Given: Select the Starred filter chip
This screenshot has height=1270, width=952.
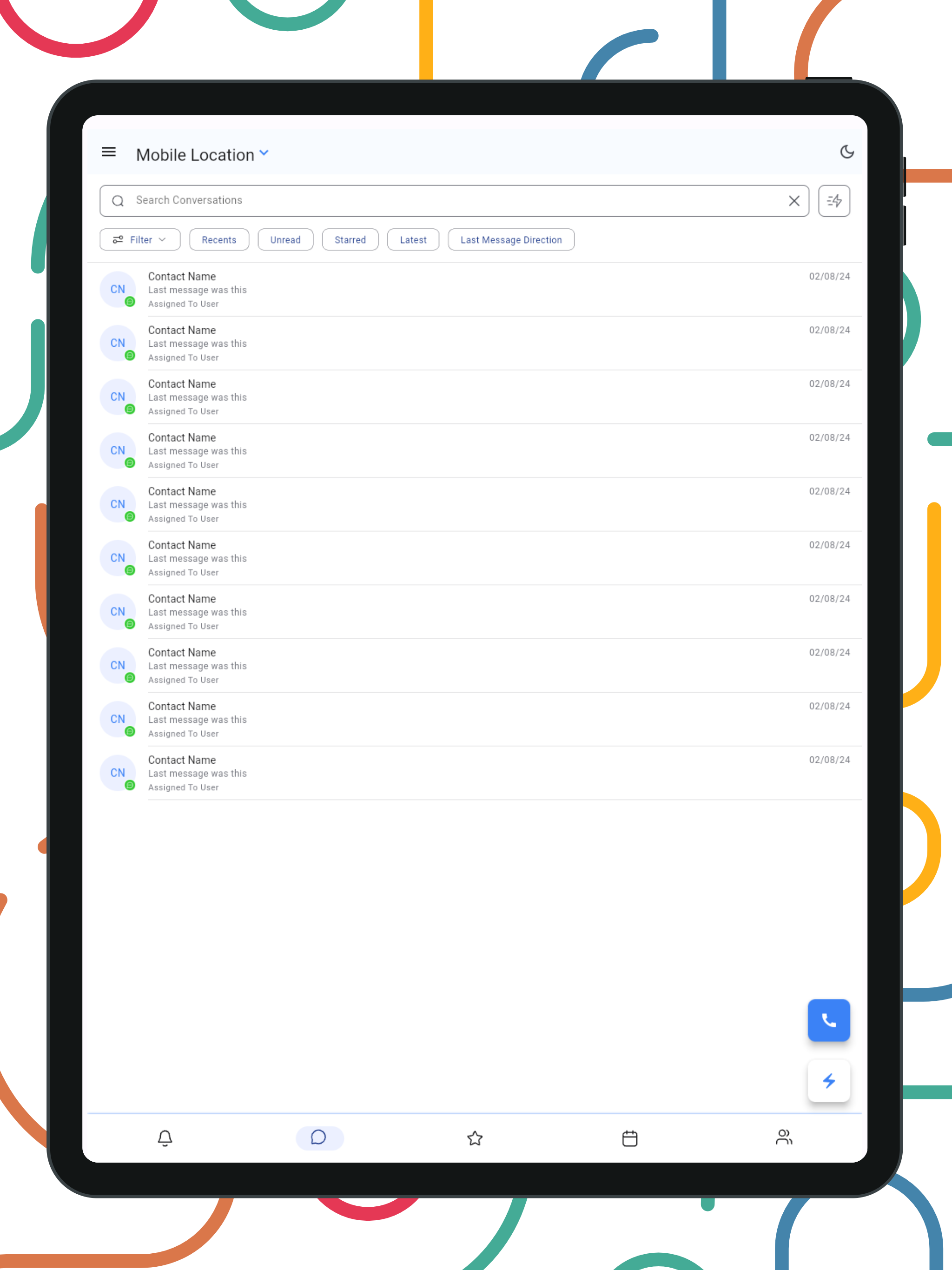Looking at the screenshot, I should pos(350,240).
